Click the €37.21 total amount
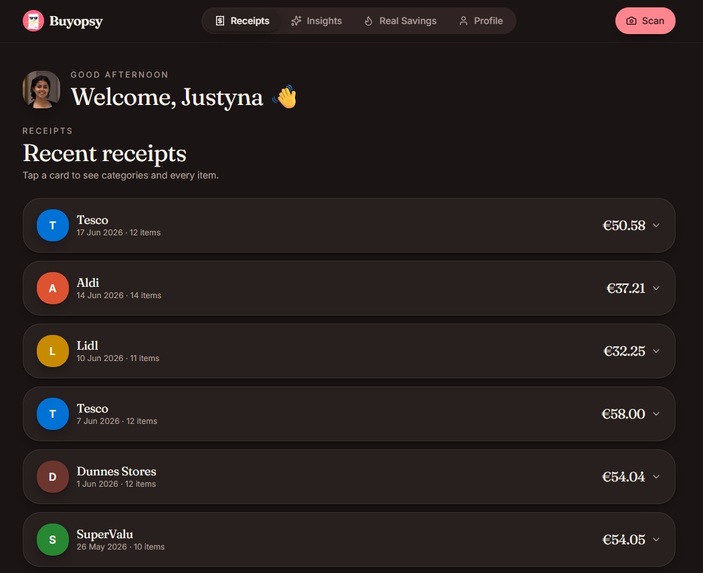 (x=626, y=288)
